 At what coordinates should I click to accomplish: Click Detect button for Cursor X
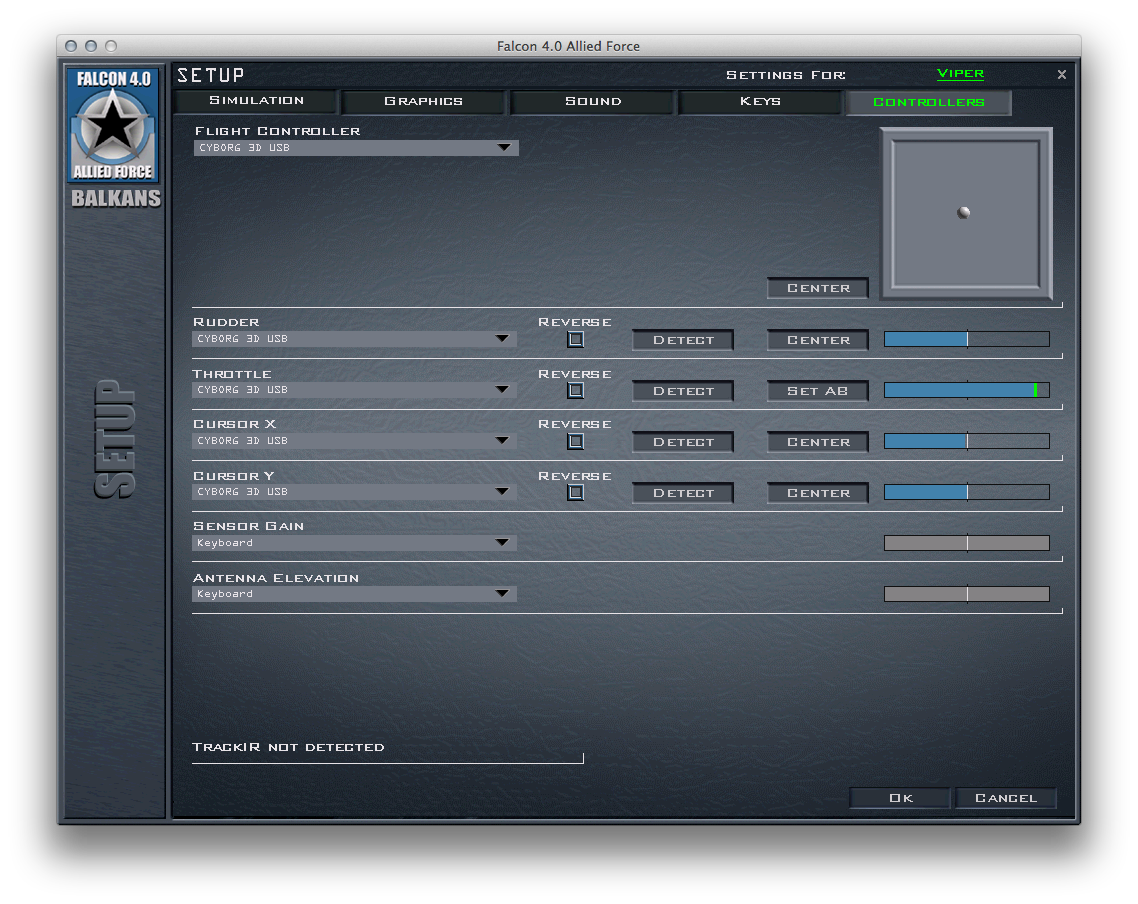point(683,442)
